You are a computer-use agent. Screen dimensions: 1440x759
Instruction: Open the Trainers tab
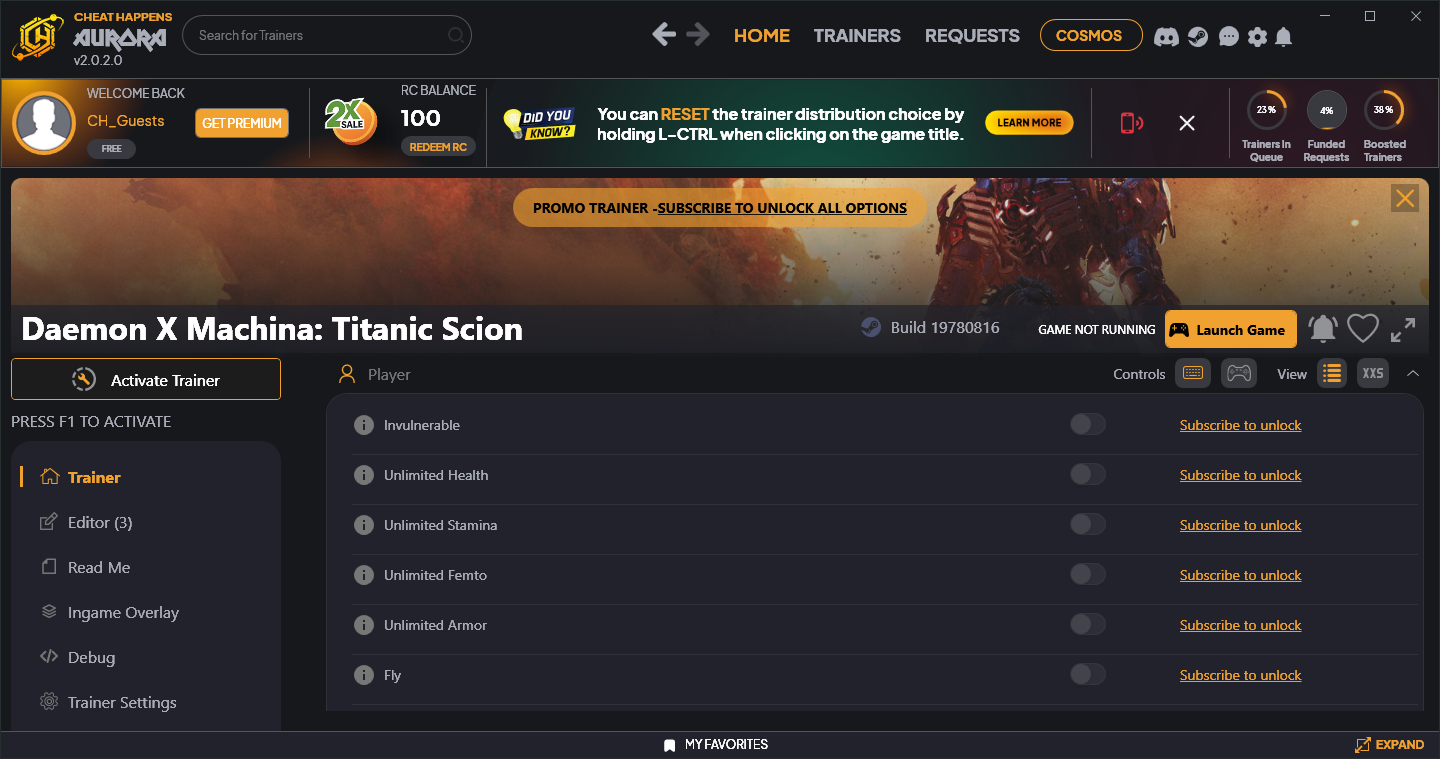pos(857,35)
